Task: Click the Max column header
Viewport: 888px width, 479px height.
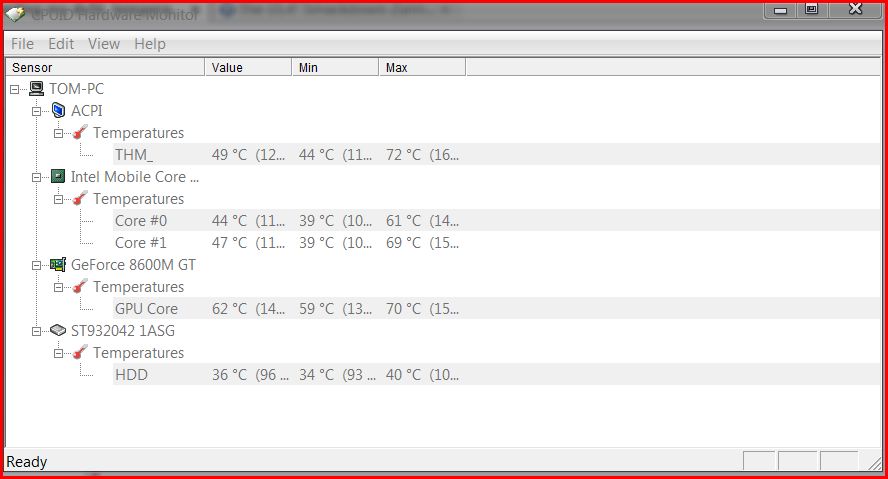Action: (422, 67)
